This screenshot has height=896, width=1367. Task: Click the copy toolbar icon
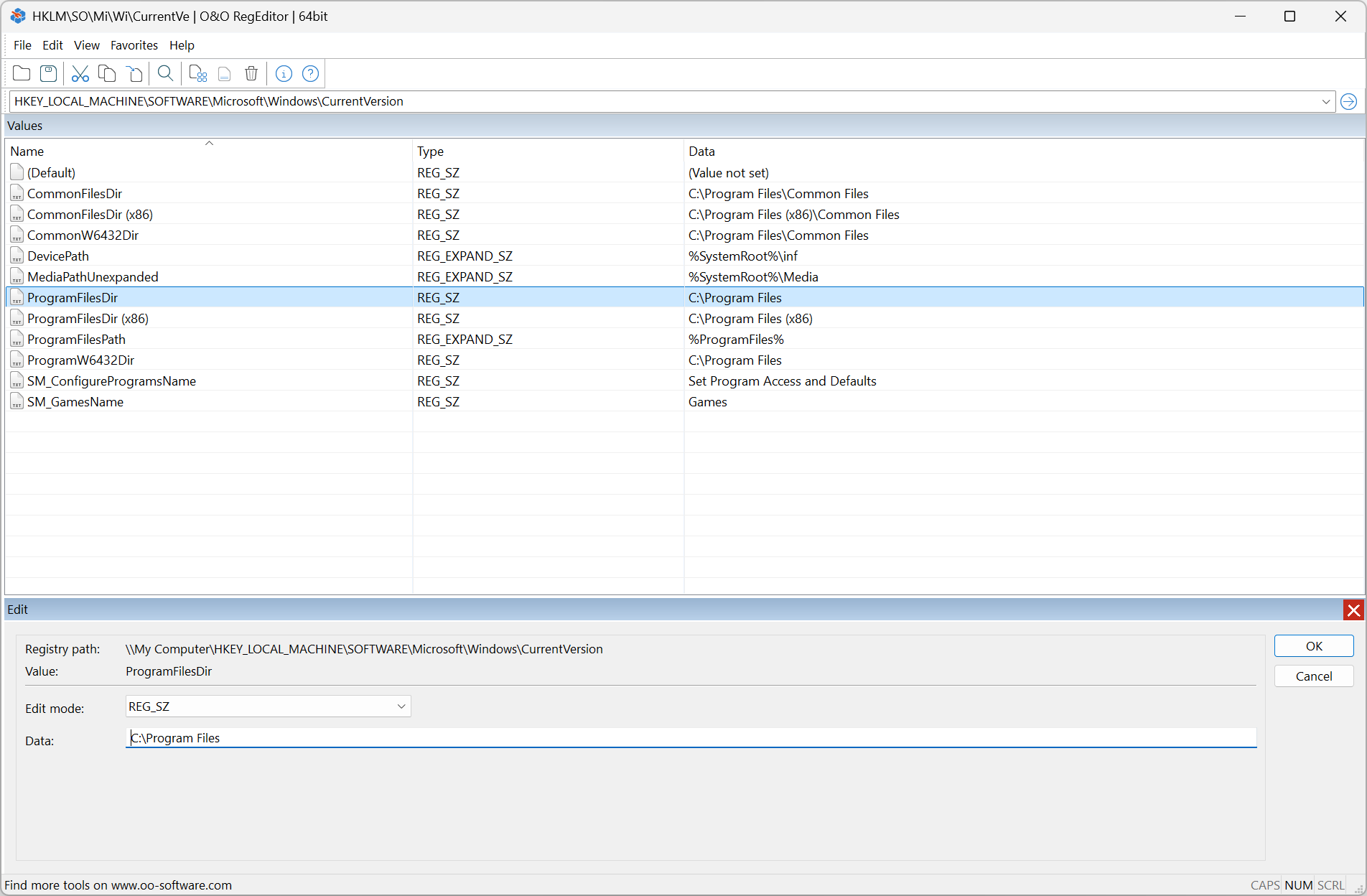[x=107, y=73]
